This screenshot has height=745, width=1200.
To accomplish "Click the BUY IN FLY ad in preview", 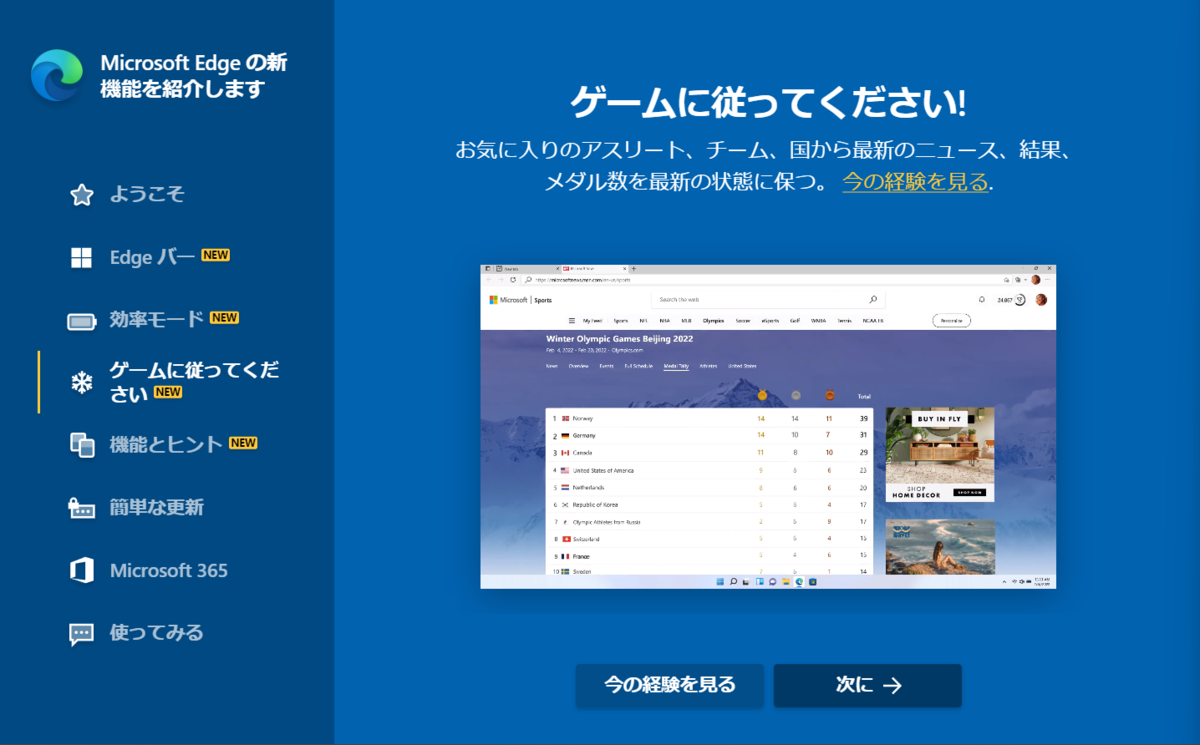I will [x=940, y=454].
